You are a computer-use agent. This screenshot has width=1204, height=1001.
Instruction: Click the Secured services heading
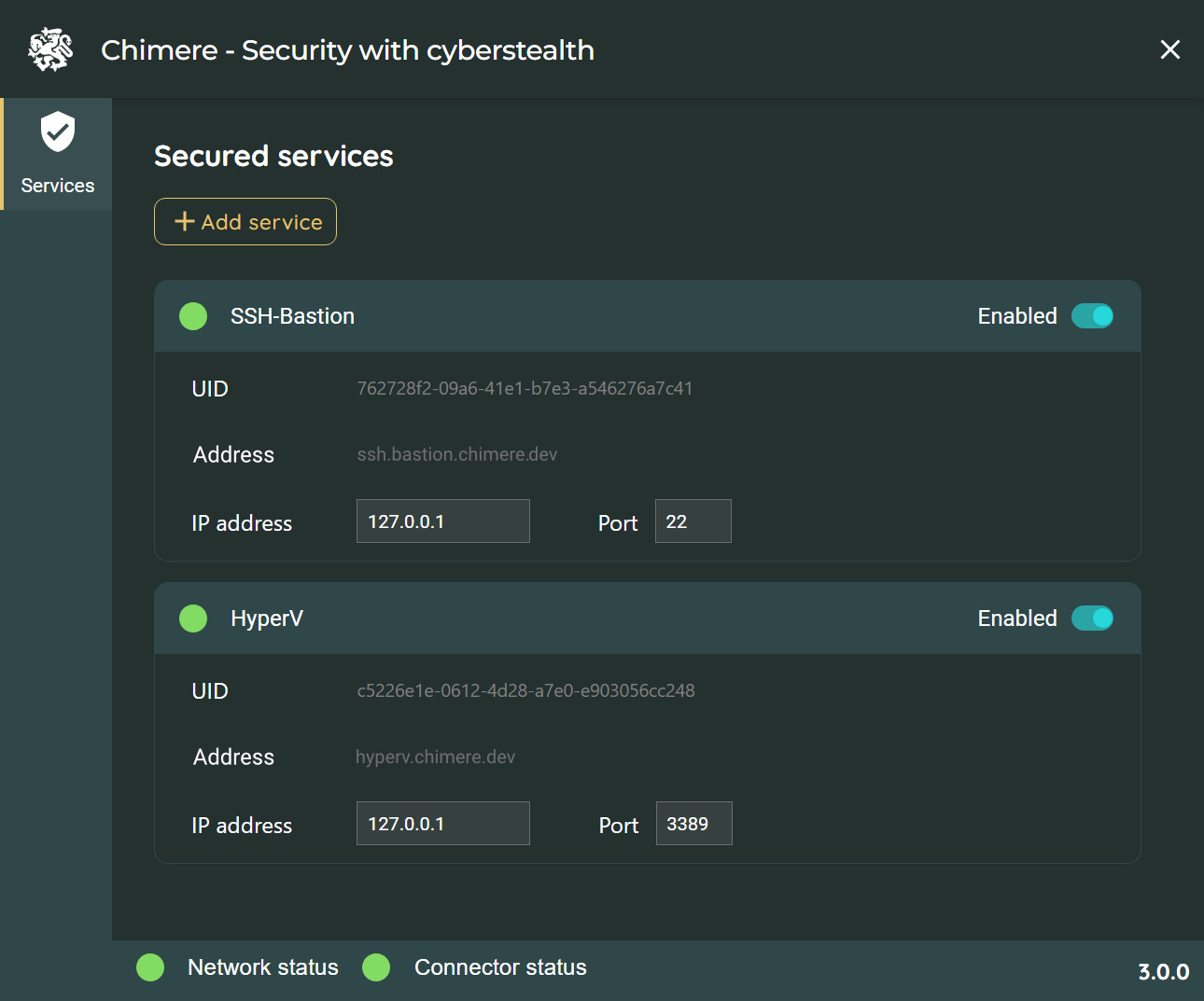click(273, 156)
